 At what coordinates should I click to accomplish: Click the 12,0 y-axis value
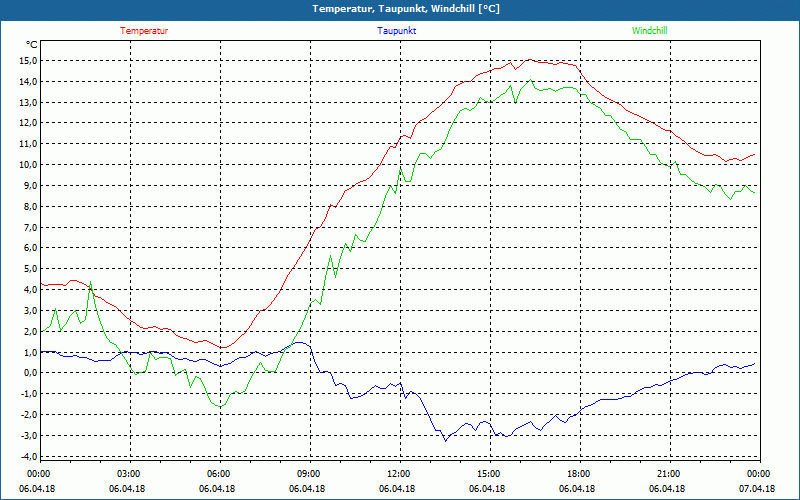coord(29,123)
